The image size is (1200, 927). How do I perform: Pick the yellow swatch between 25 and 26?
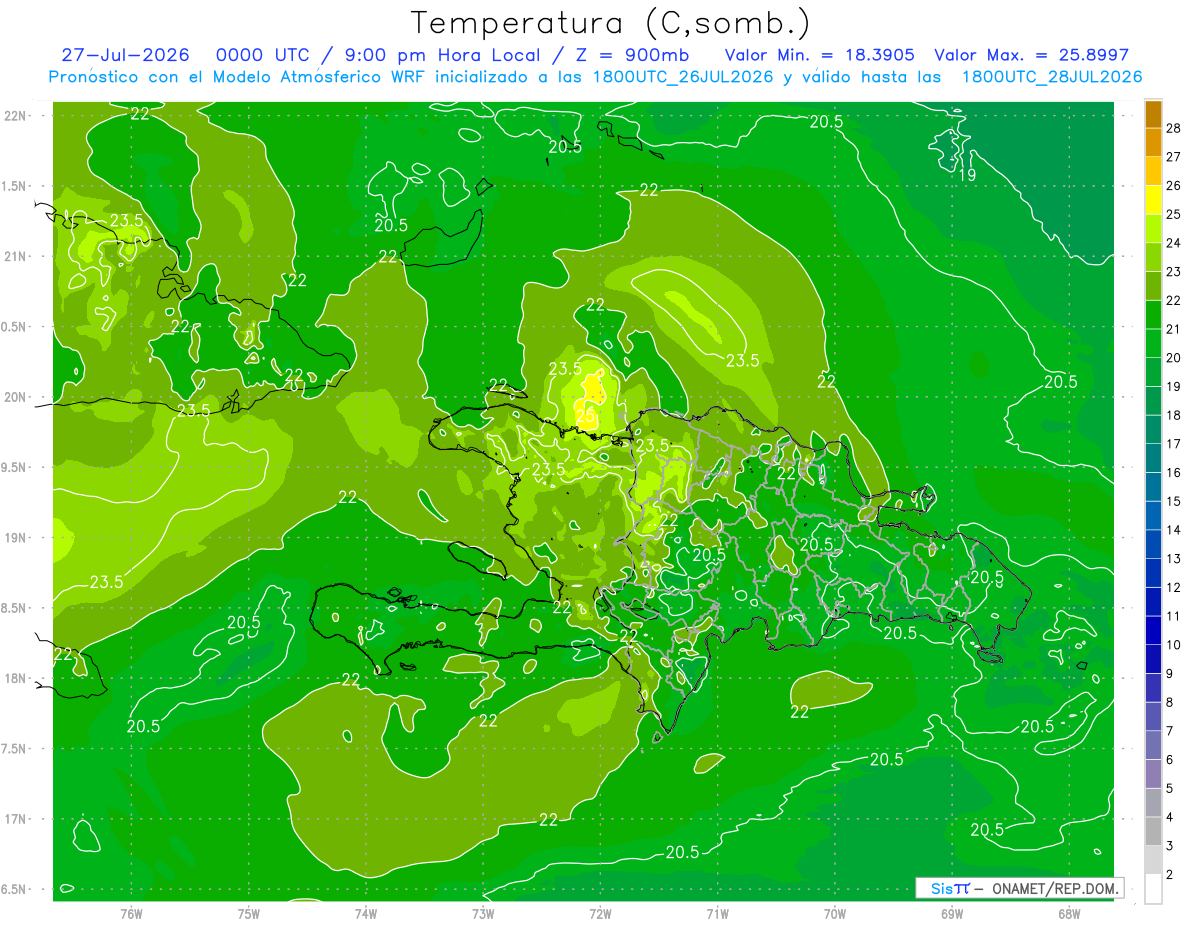click(x=1153, y=200)
